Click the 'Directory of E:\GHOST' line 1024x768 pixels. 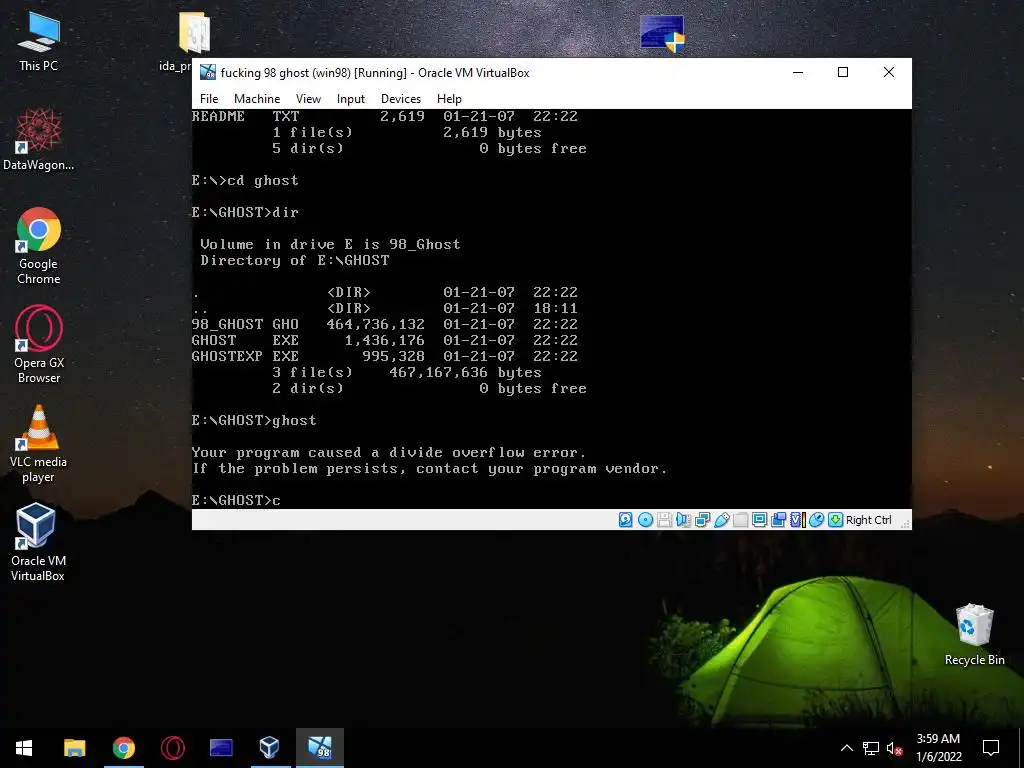click(x=295, y=261)
